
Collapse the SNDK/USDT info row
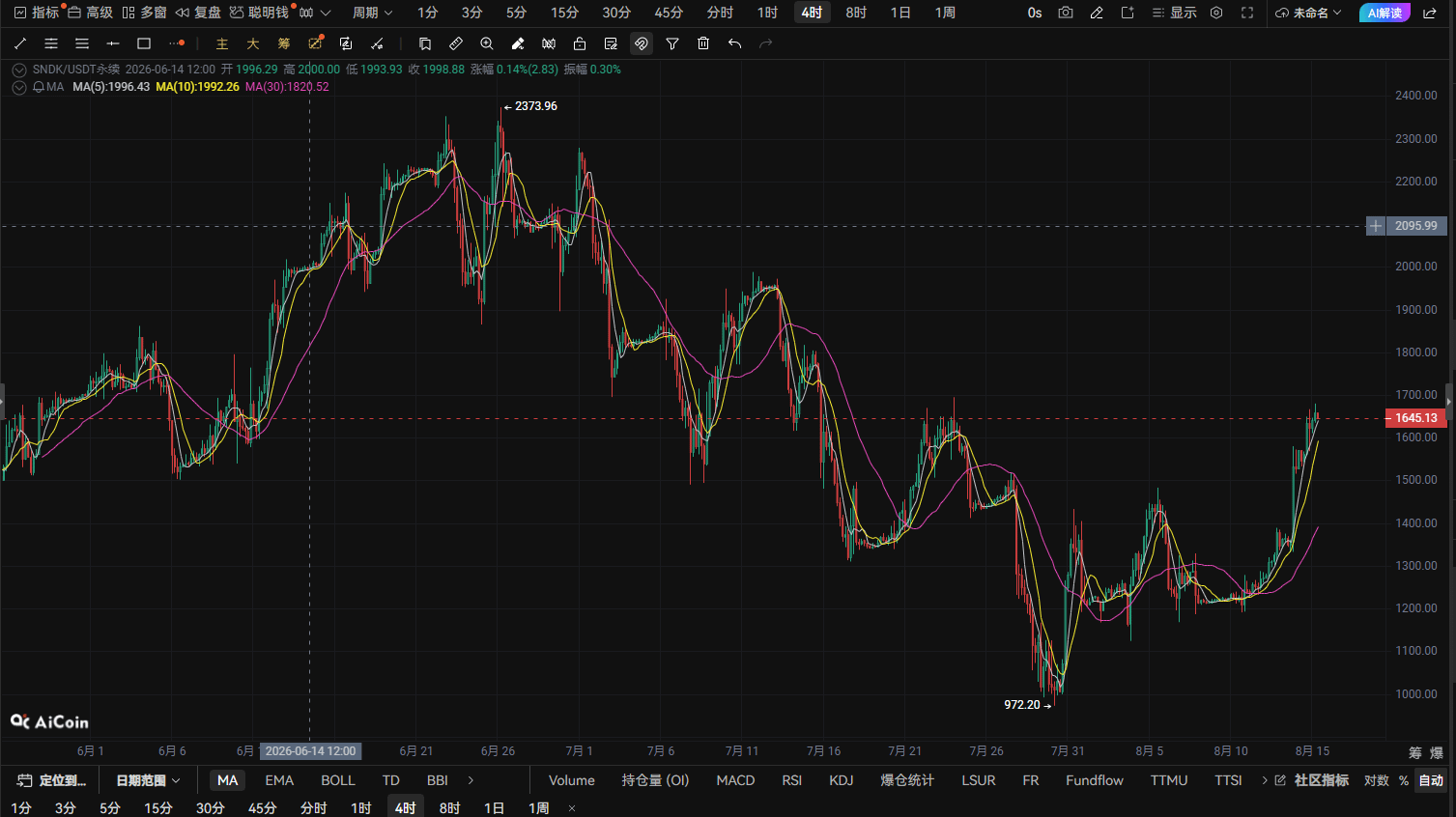[19, 70]
